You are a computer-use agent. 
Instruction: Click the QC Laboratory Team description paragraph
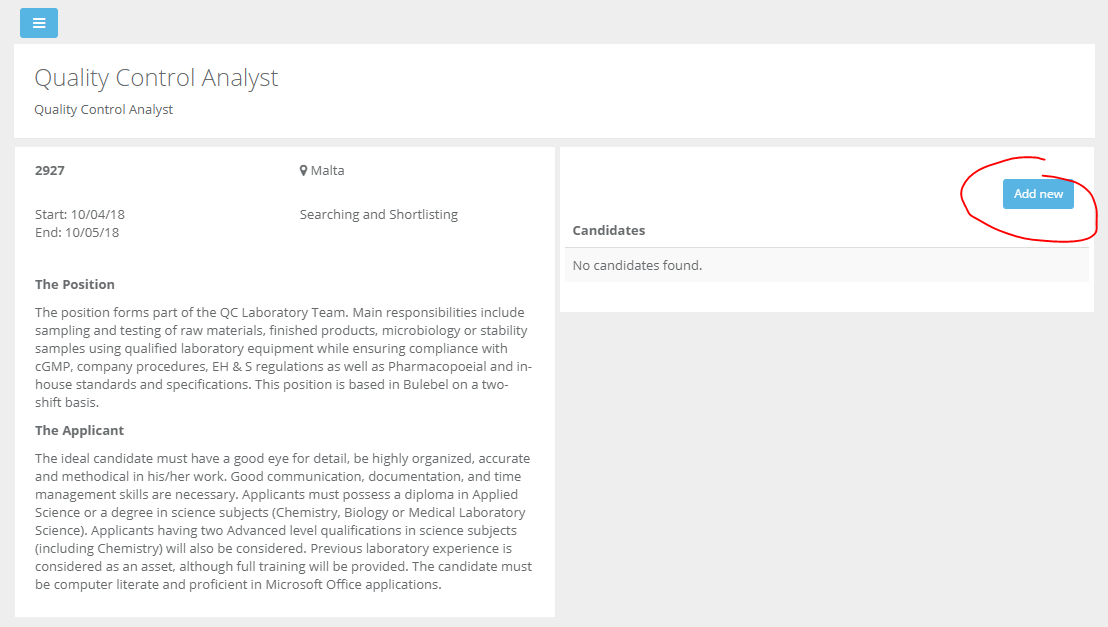point(283,357)
